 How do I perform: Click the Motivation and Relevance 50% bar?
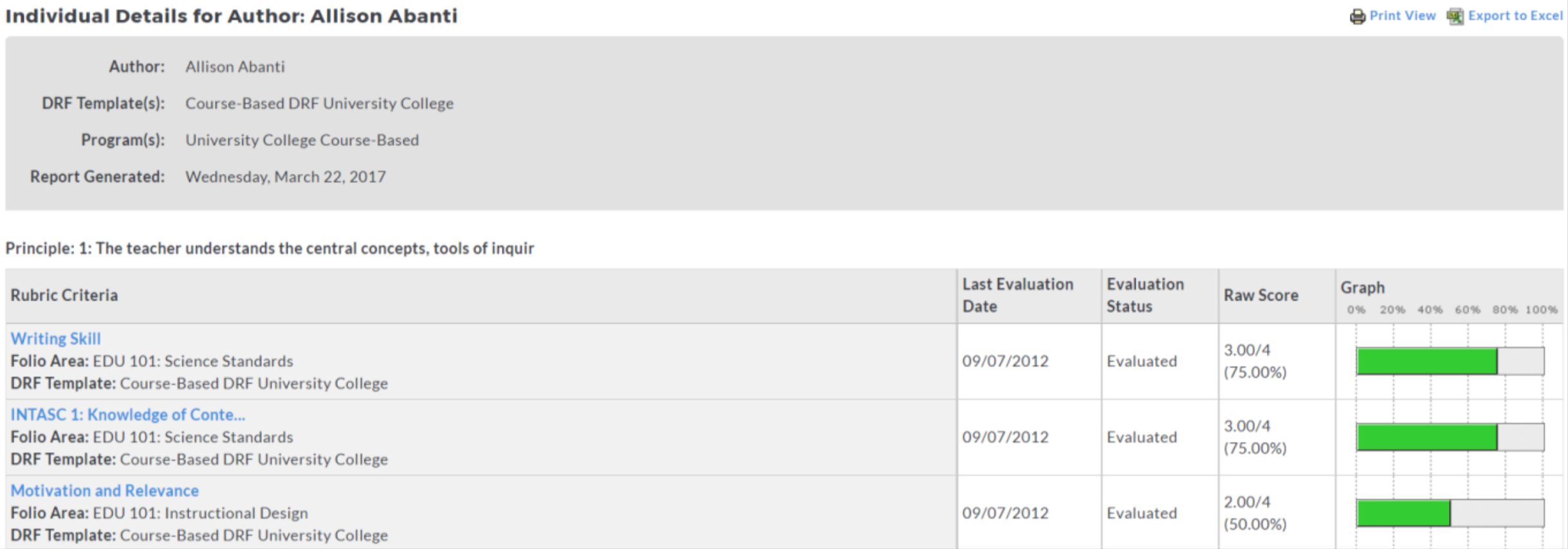[x=1404, y=513]
